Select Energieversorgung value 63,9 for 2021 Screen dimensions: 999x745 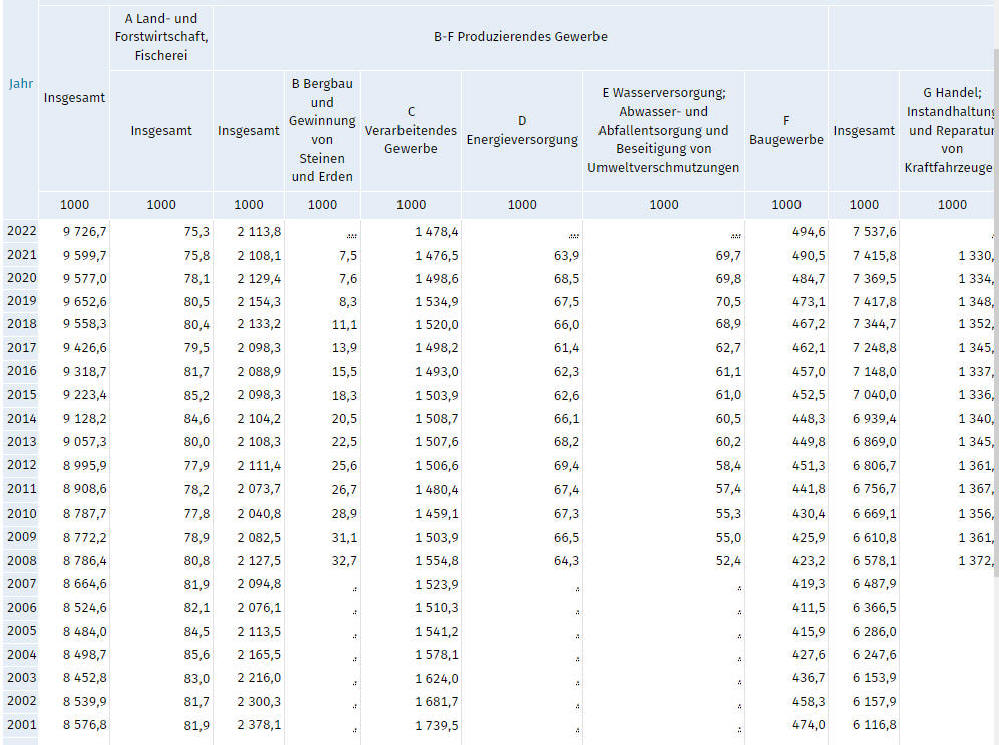pyautogui.click(x=566, y=256)
